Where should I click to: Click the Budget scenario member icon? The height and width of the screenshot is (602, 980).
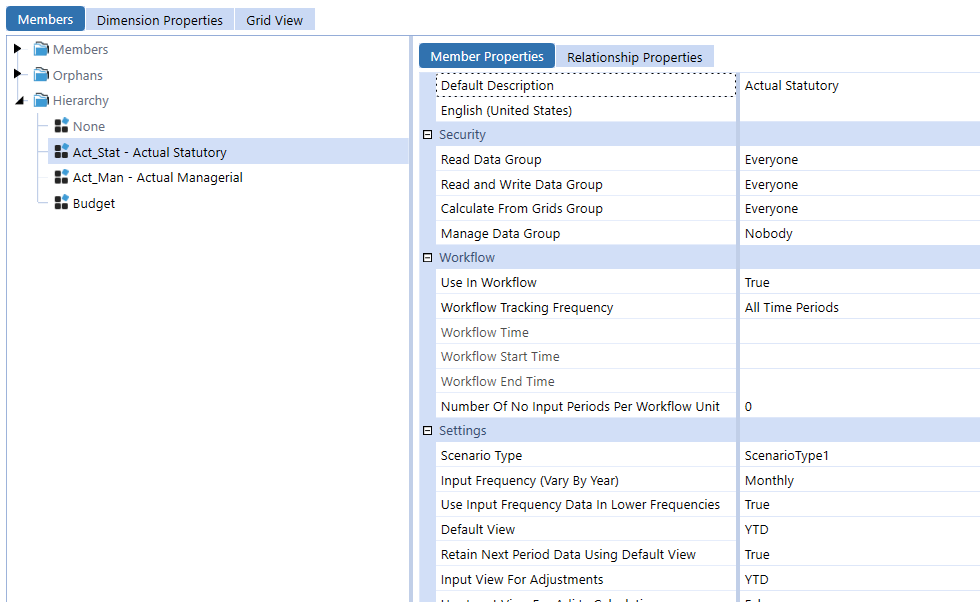61,203
